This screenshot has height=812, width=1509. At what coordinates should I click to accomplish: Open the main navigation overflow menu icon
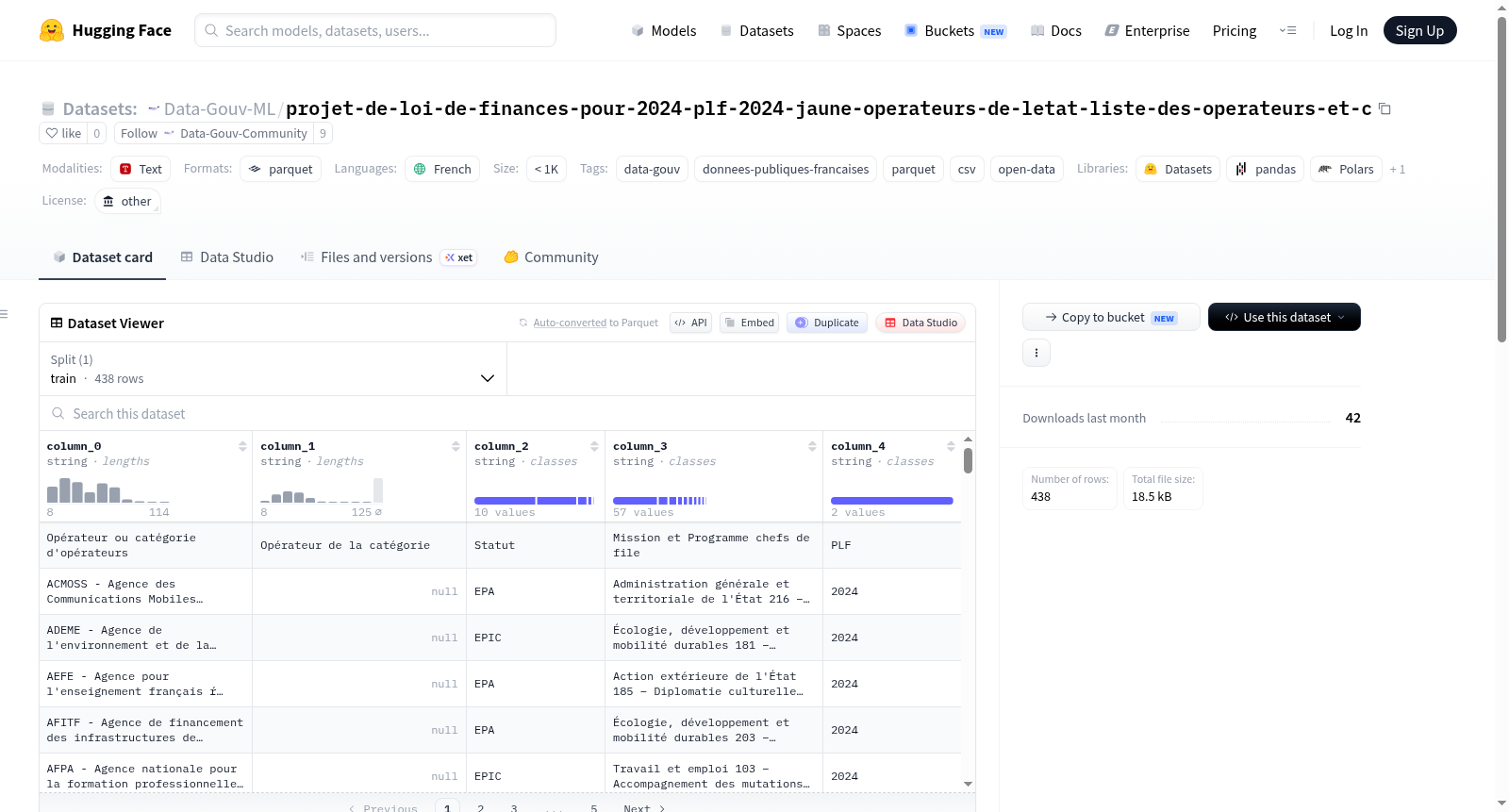[1287, 30]
